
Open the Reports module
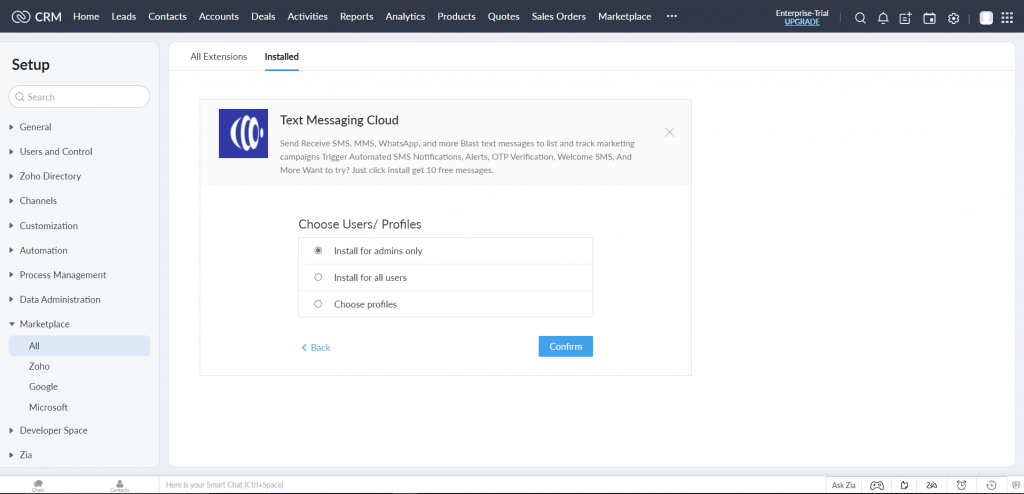(x=357, y=16)
